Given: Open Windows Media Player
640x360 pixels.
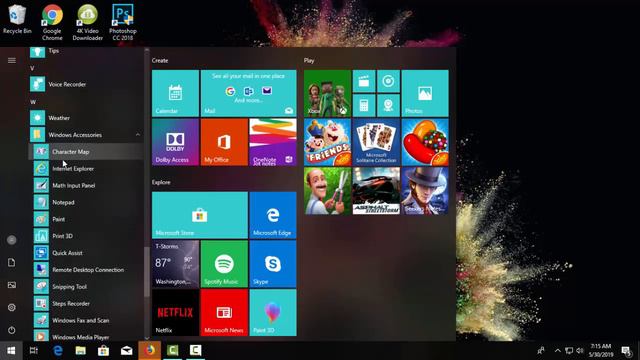Looking at the screenshot, I should click(x=86, y=336).
